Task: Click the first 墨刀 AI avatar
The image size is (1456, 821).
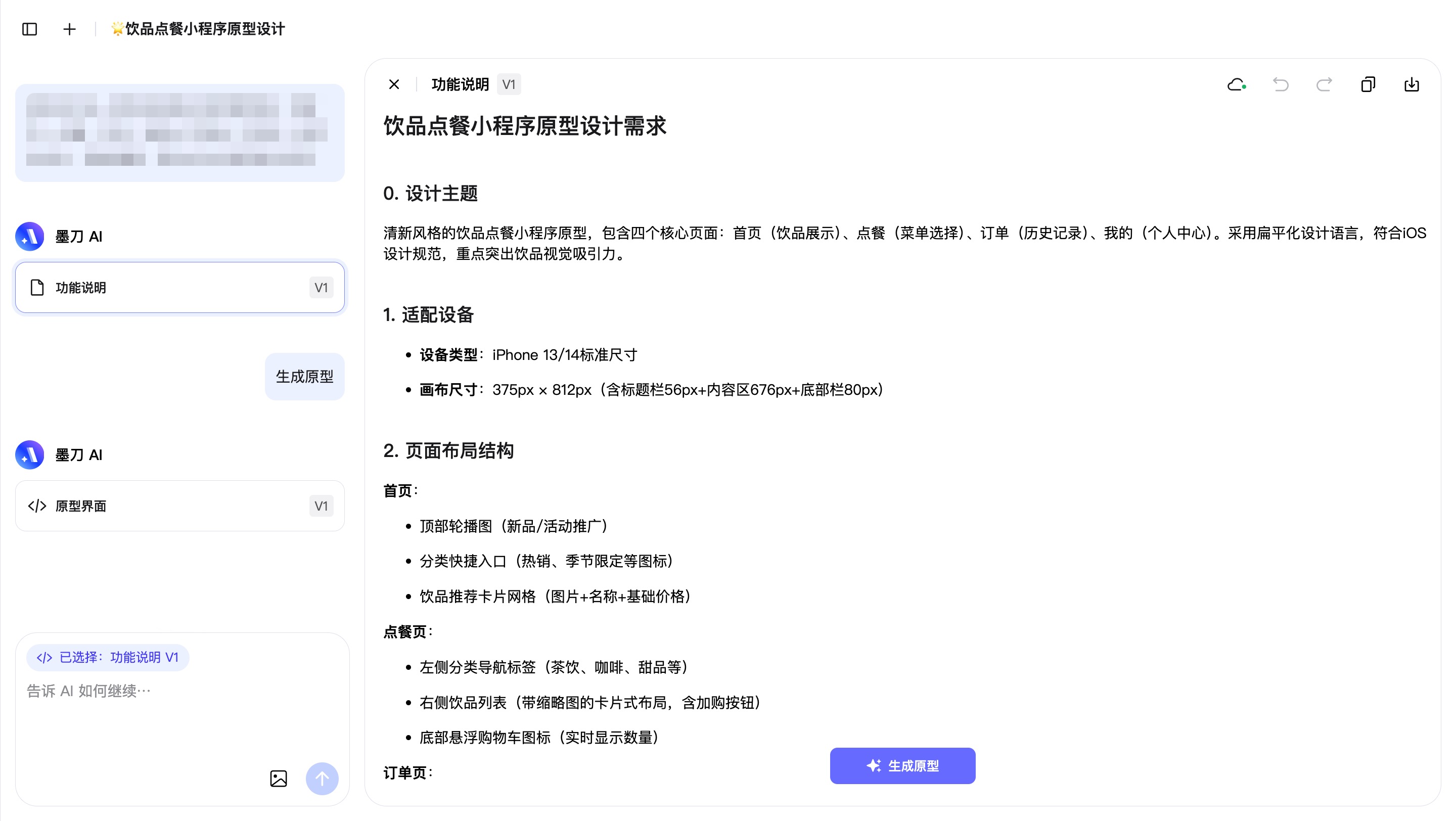Action: click(x=29, y=236)
